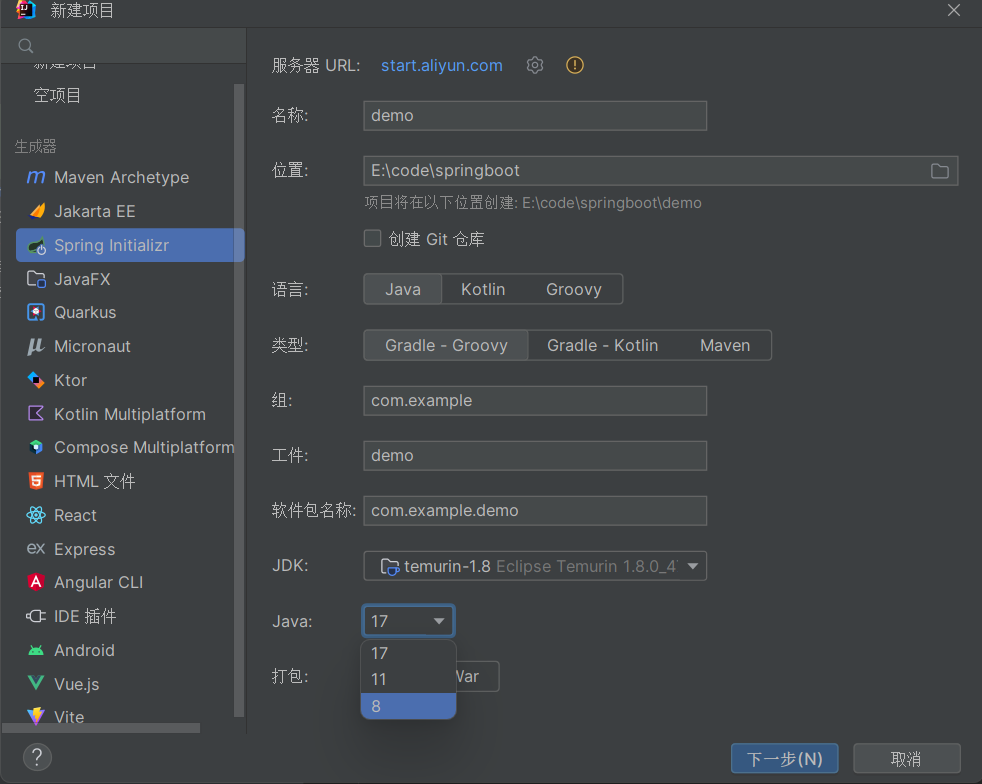Choose Gradle - Kotlin project type
Image resolution: width=982 pixels, height=784 pixels.
602,346
